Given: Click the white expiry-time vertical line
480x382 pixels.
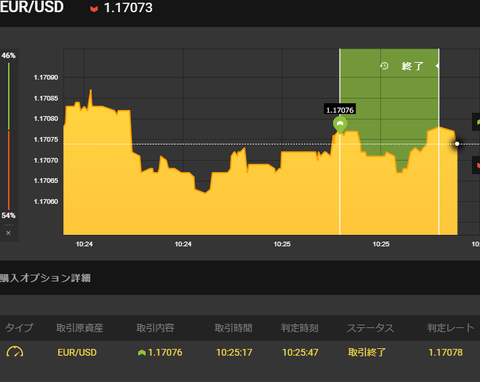Looking at the screenshot, I should (439, 142).
